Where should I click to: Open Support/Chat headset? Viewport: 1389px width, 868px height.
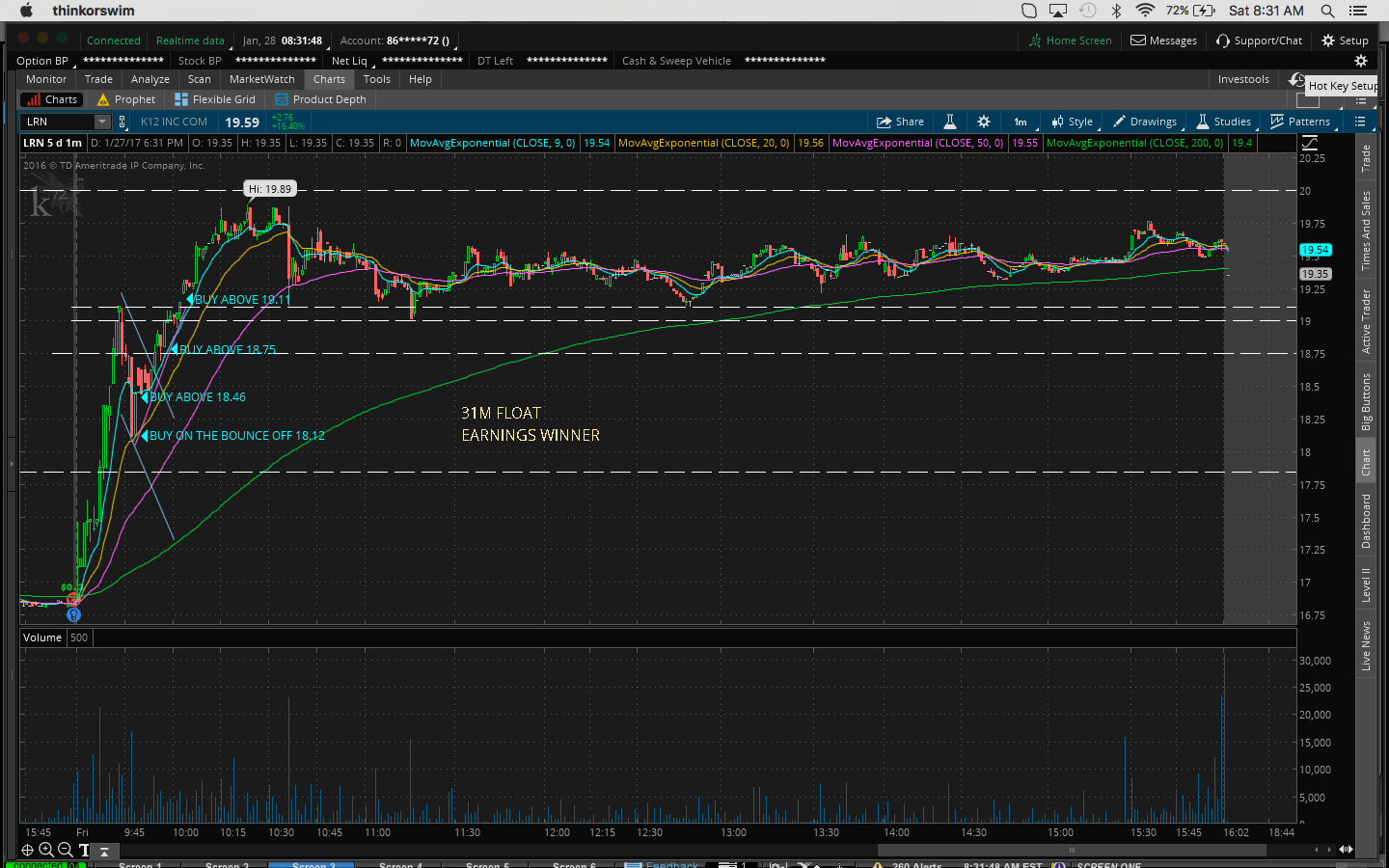click(x=1259, y=41)
